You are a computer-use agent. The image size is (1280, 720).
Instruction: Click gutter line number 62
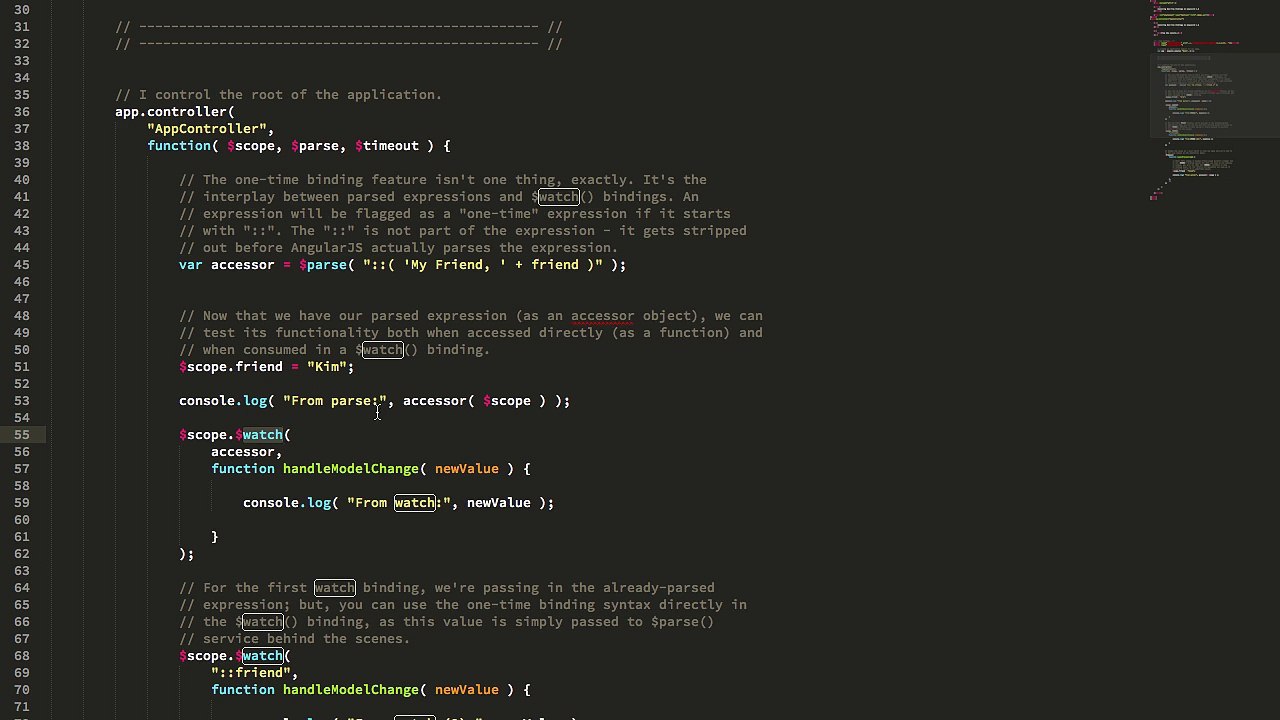21,554
